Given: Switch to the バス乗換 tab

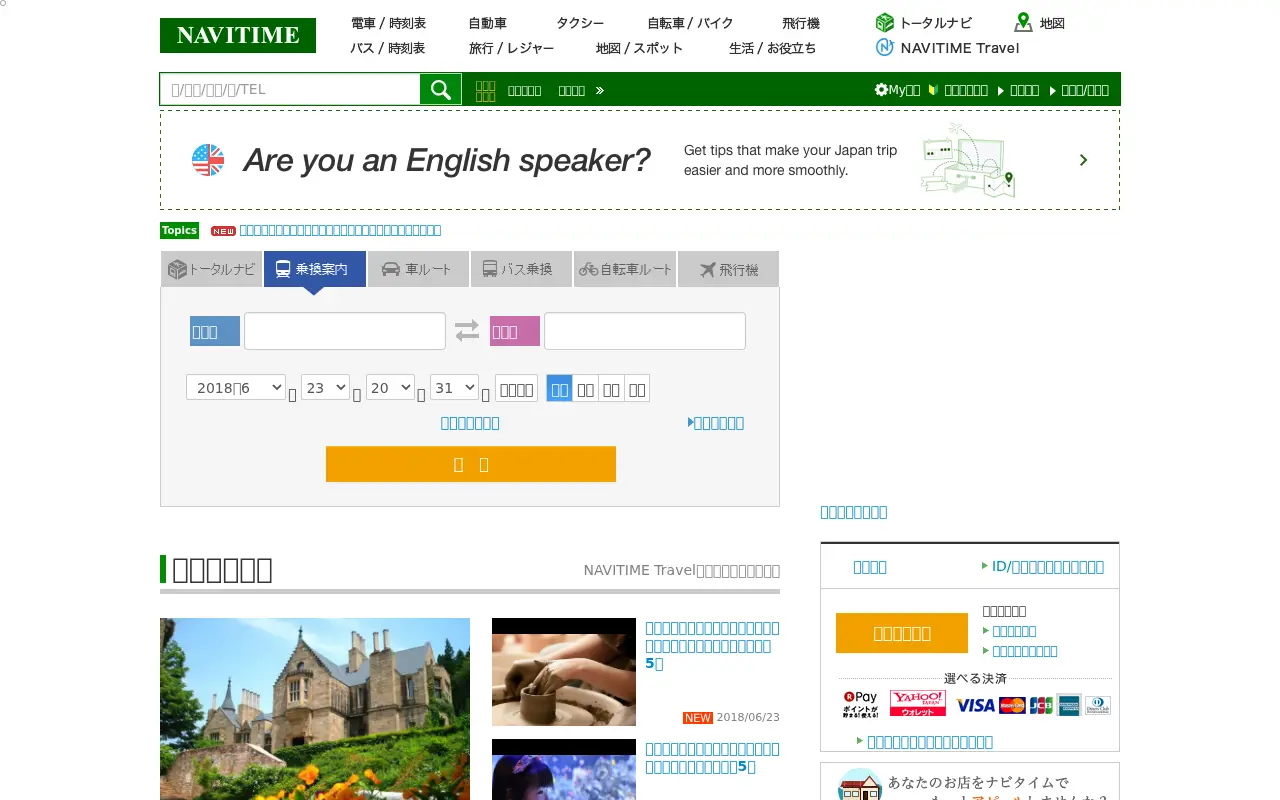Looking at the screenshot, I should tap(521, 269).
